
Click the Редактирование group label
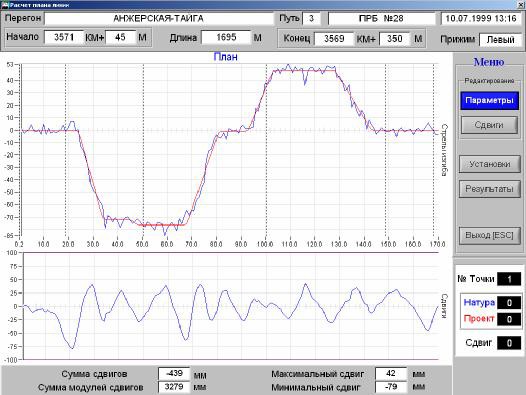click(x=489, y=81)
